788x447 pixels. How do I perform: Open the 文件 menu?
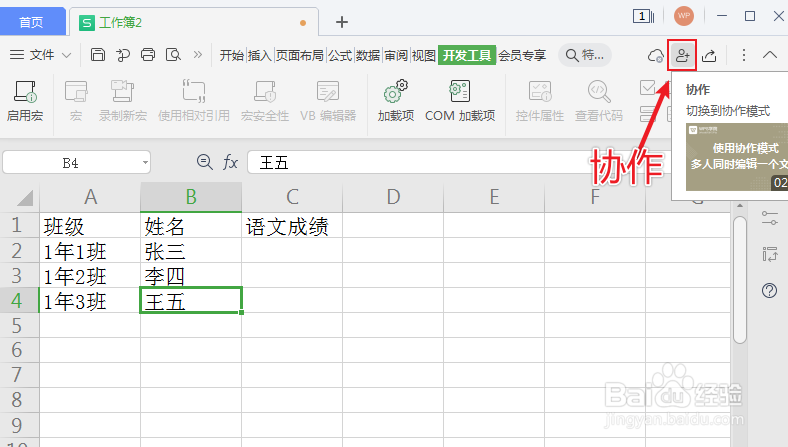(x=41, y=54)
